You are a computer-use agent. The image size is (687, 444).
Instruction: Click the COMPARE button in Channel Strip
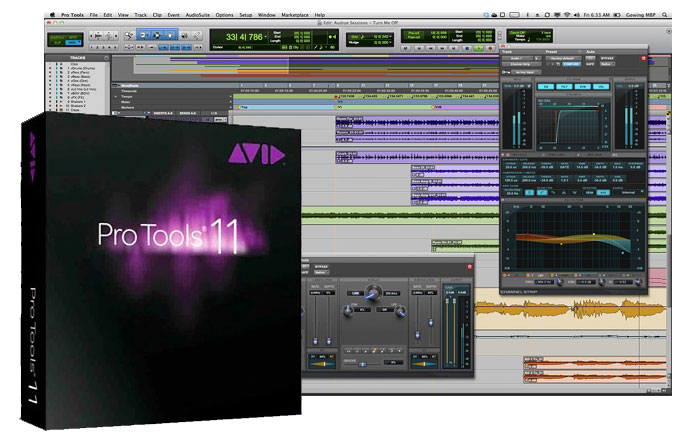point(572,64)
